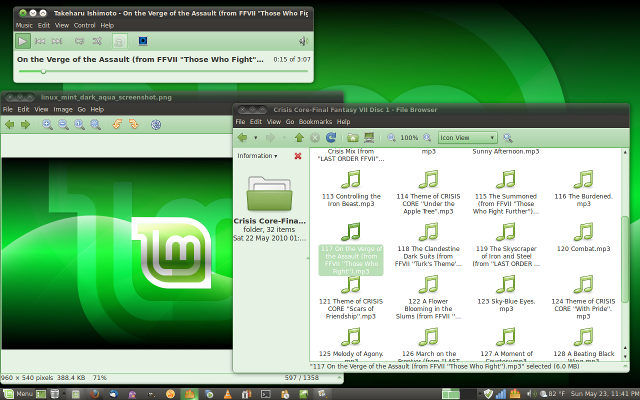The image size is (640, 400).
Task: Click the Back arrow in File Browser
Action: (x=242, y=138)
